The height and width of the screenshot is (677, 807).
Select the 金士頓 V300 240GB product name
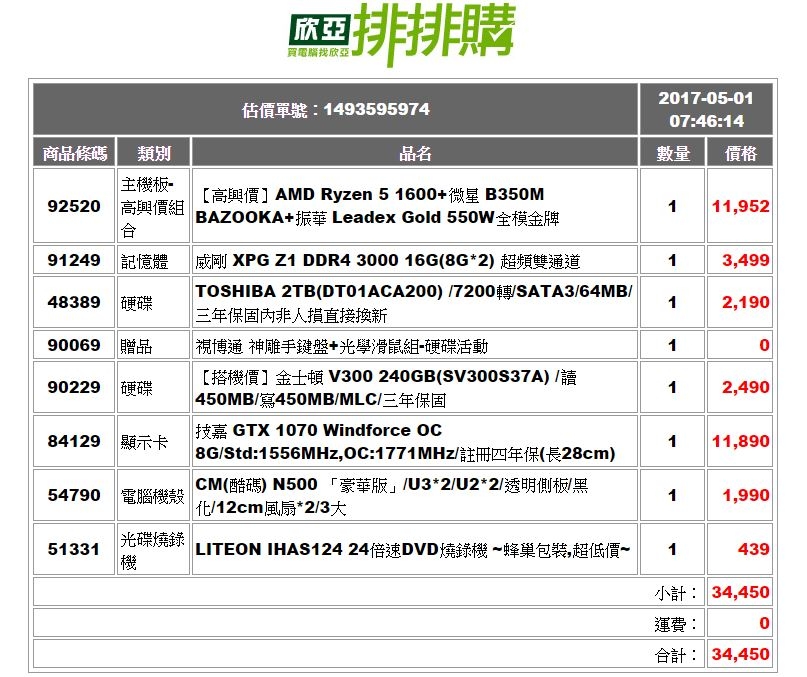point(386,388)
